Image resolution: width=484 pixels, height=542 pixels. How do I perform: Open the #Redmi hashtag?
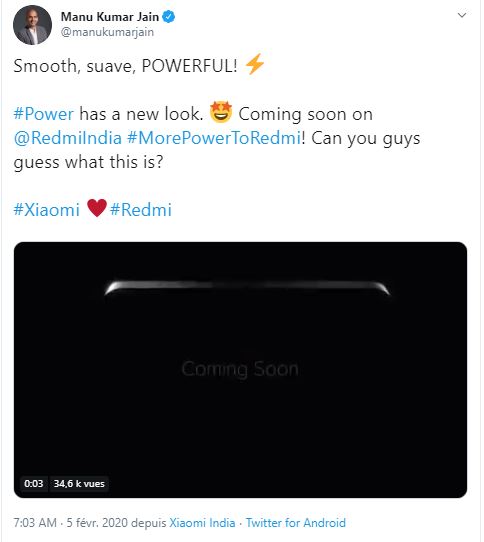tap(141, 209)
